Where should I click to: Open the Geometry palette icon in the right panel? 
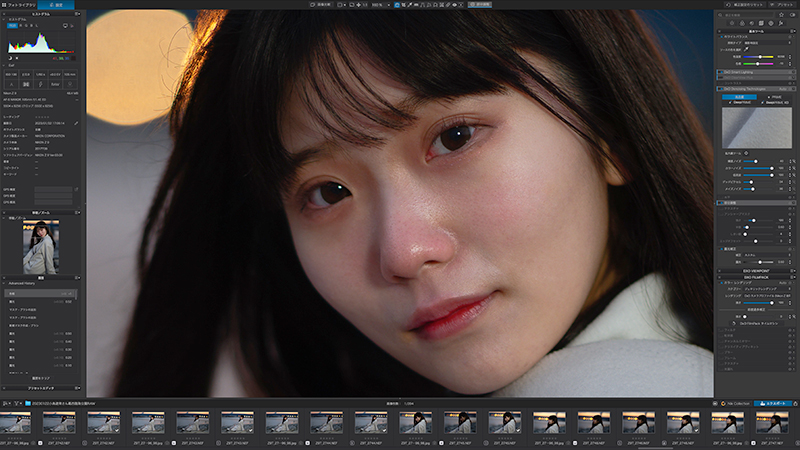[x=761, y=23]
